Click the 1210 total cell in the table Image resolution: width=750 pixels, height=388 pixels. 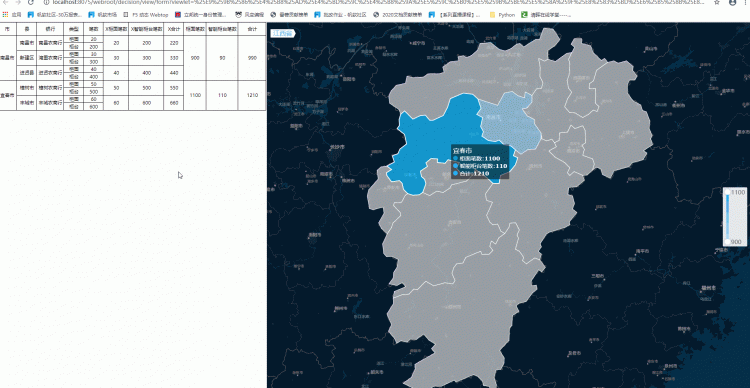coord(252,95)
